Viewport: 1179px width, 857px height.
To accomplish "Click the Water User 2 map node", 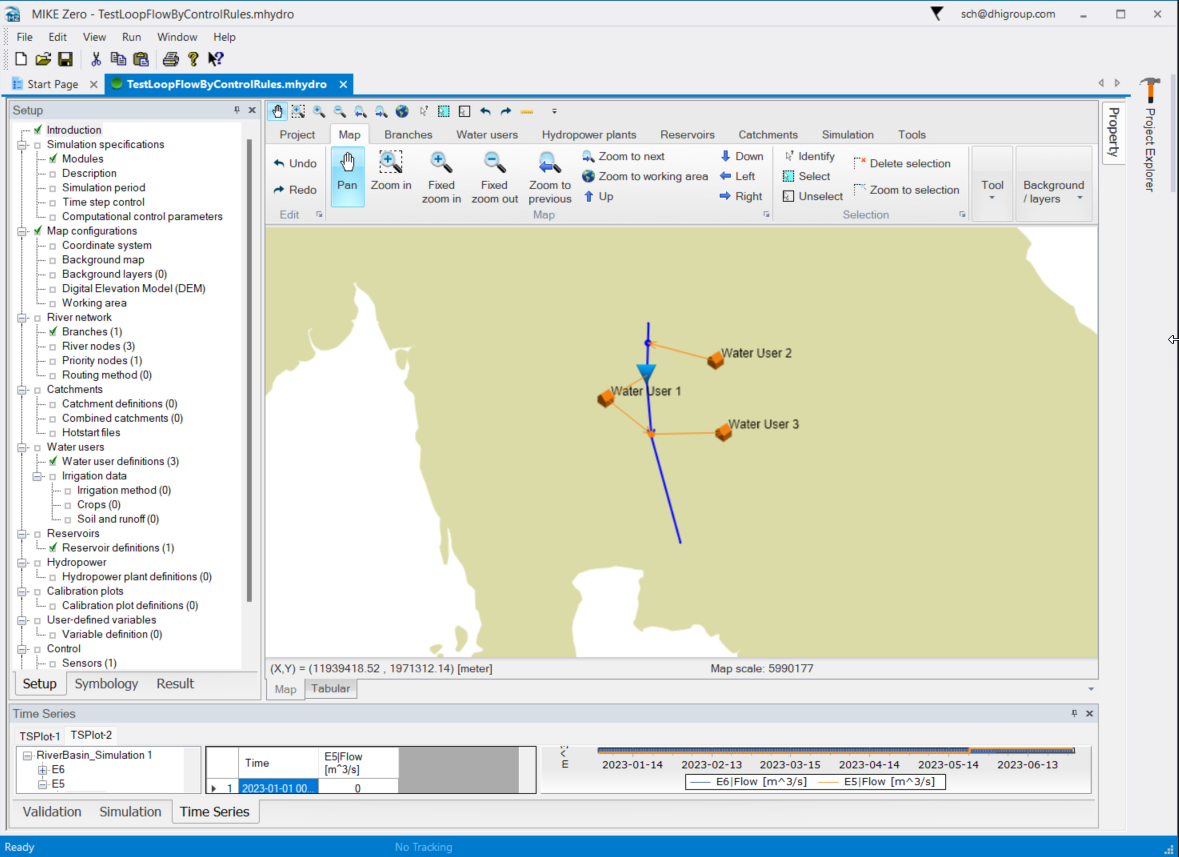I will click(715, 360).
